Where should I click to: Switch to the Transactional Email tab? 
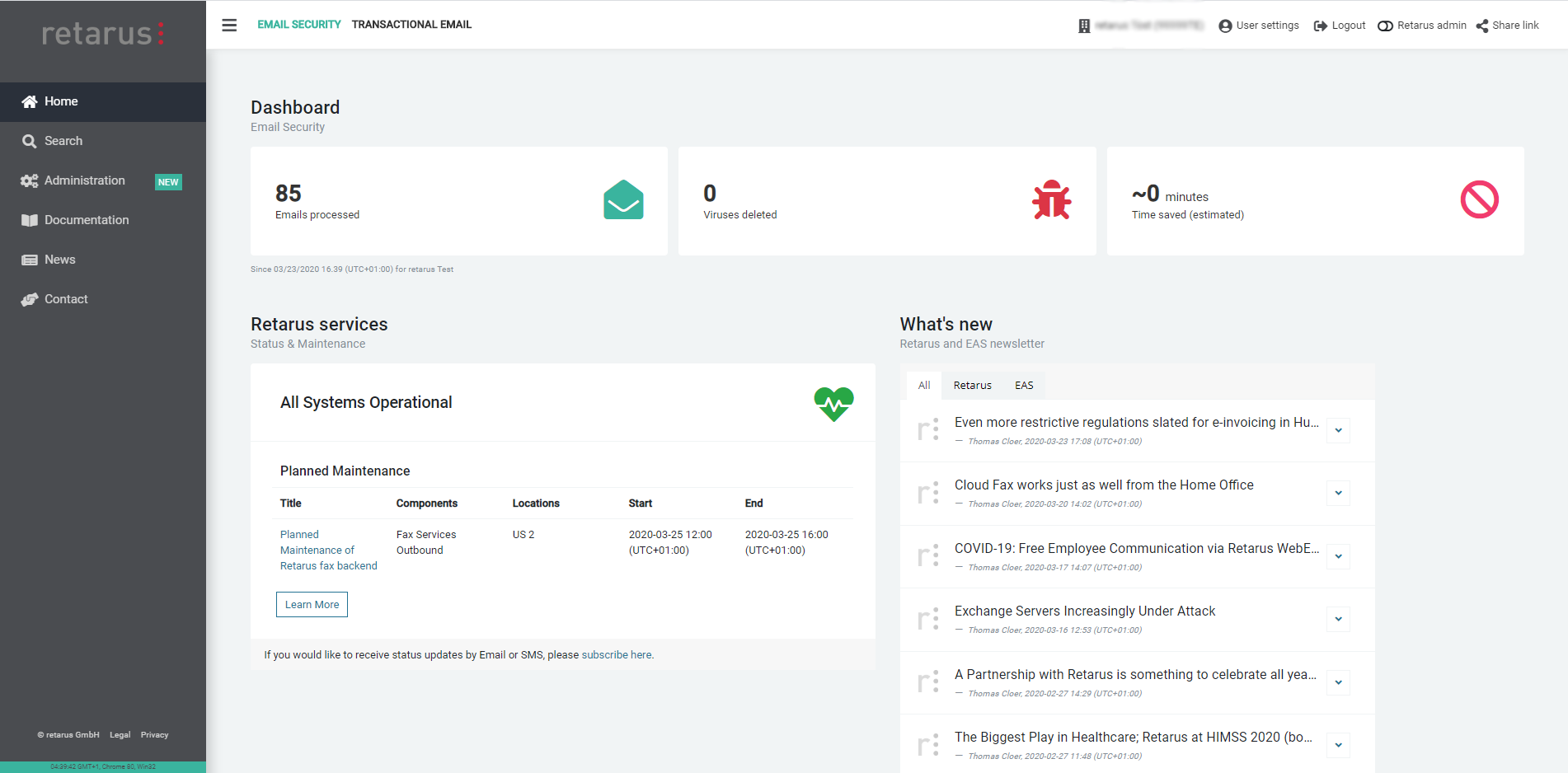point(411,25)
